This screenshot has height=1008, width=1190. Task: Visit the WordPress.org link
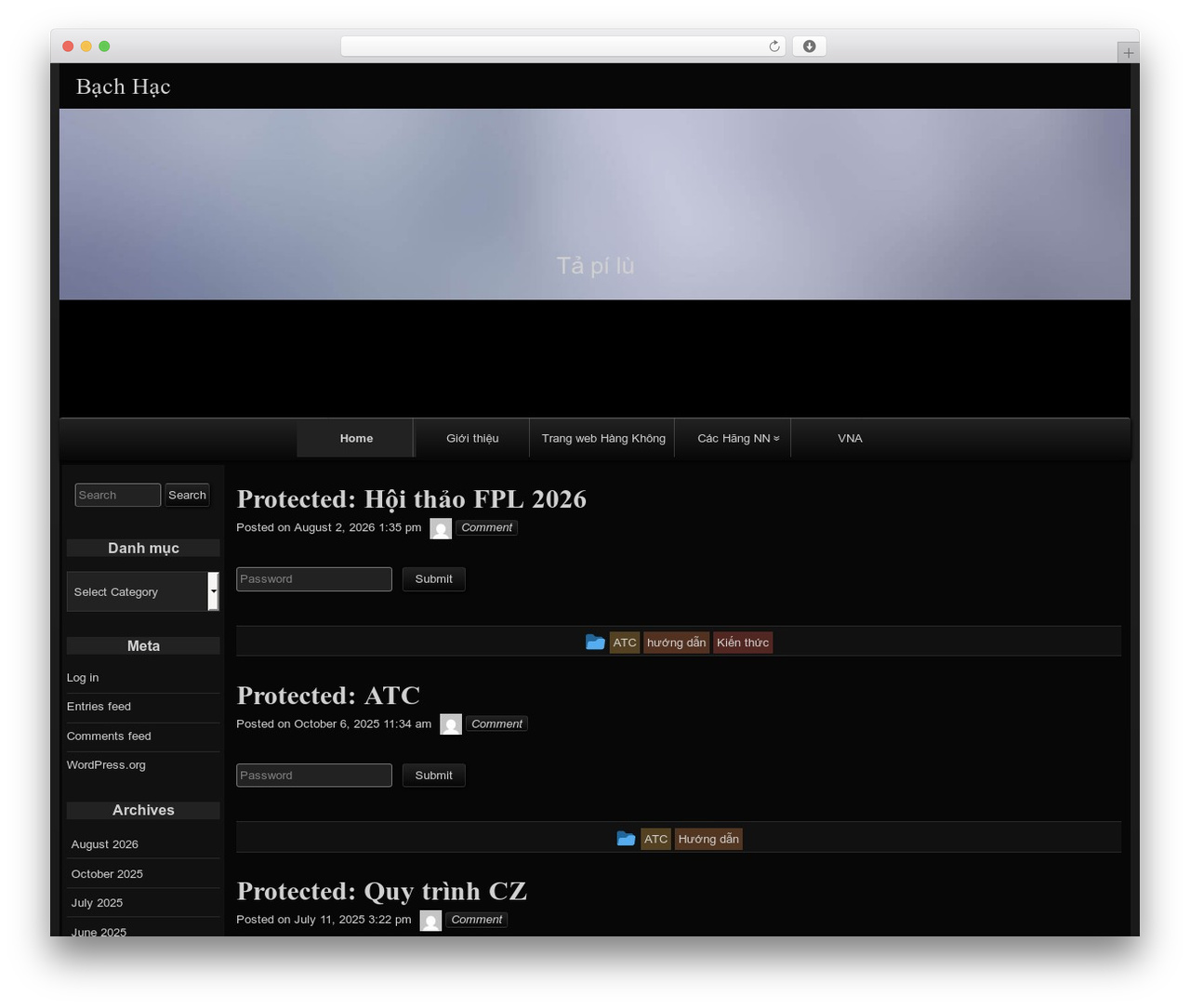(106, 765)
